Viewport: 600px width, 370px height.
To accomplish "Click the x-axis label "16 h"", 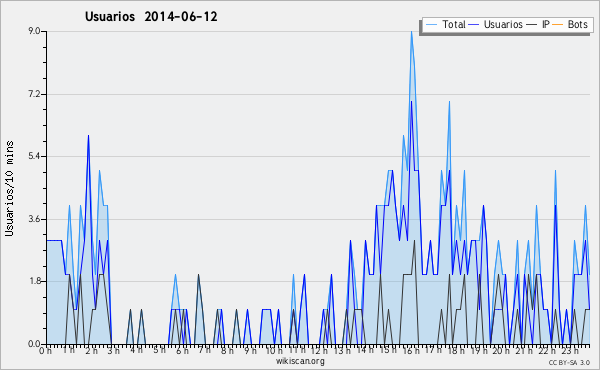I will pos(411,351).
